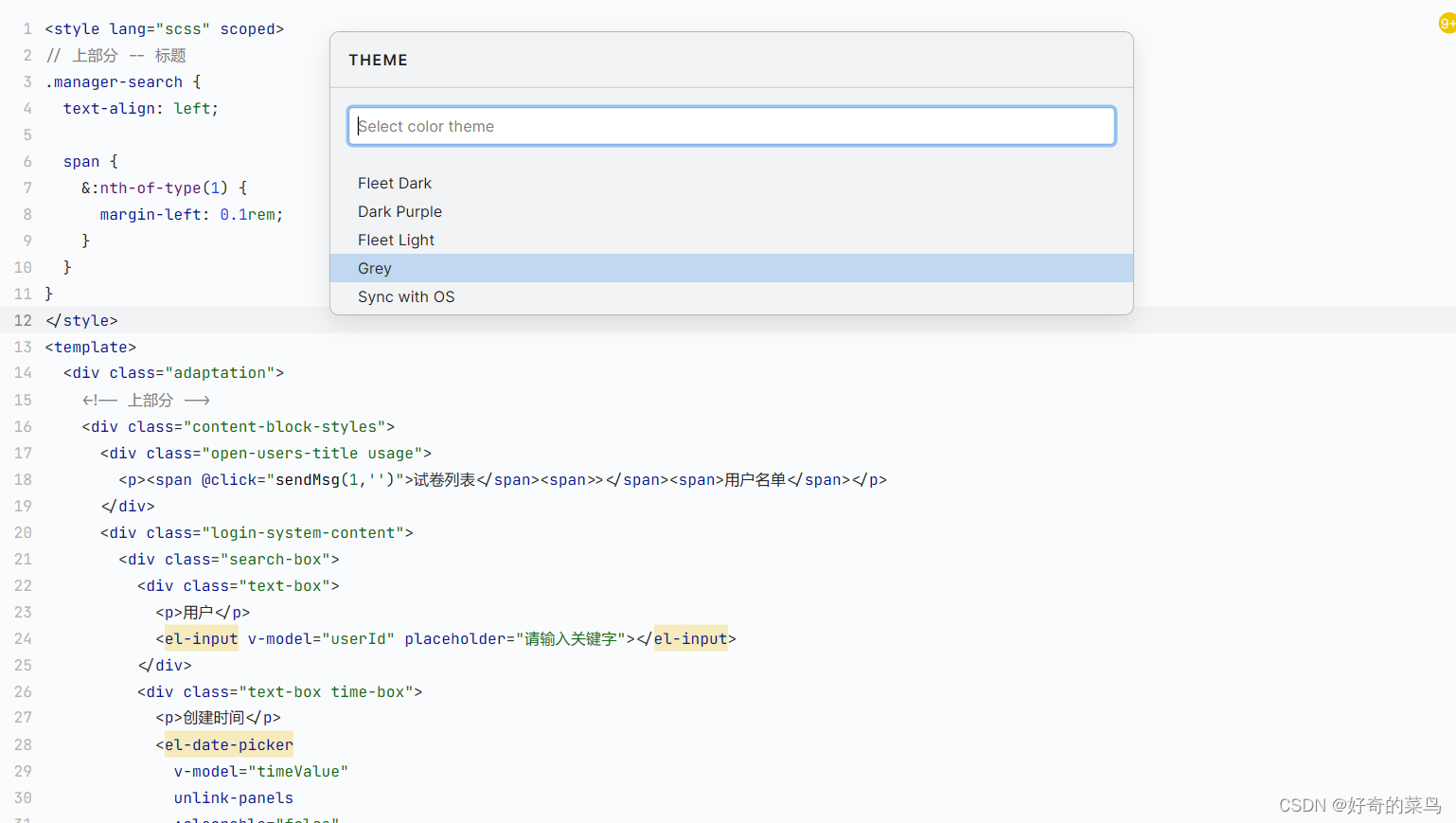Open the 9+ notification badge

point(1446,22)
